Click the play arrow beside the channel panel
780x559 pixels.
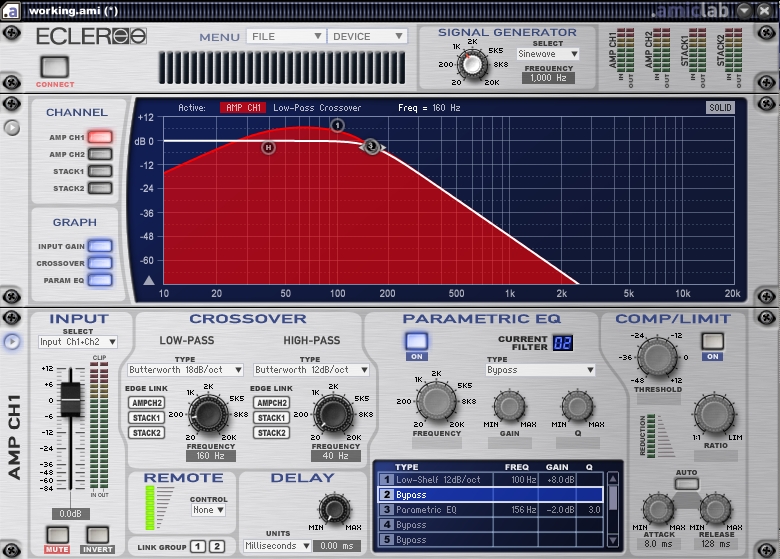click(12, 128)
